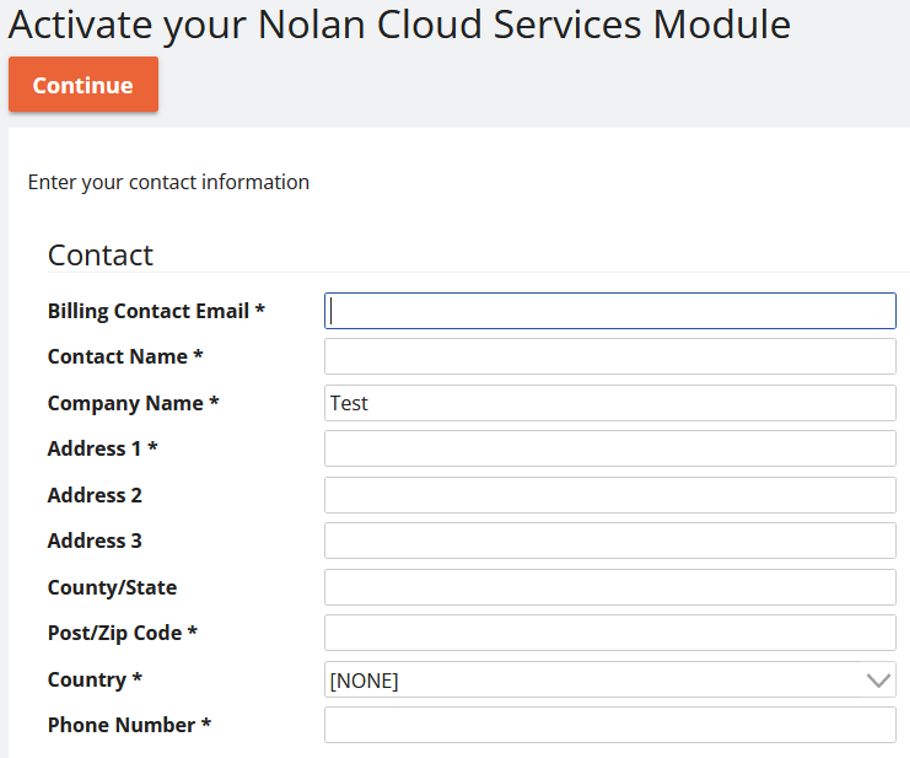
Task: Click the Country label text
Action: click(94, 680)
